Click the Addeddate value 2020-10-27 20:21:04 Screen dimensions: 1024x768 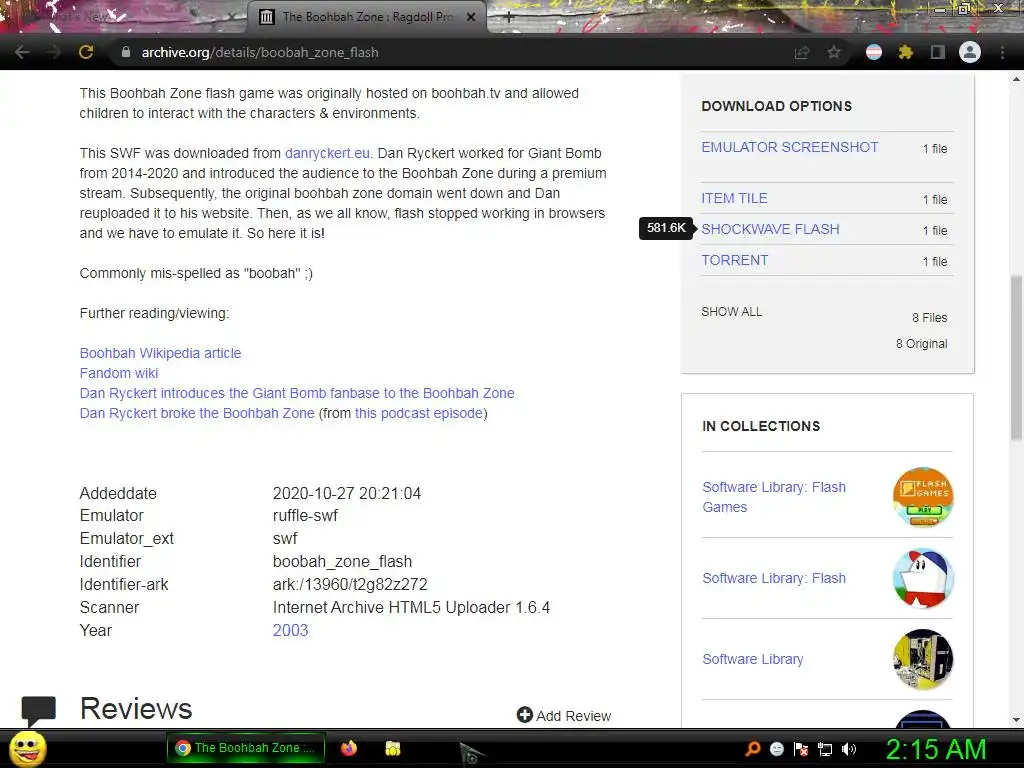(x=347, y=493)
